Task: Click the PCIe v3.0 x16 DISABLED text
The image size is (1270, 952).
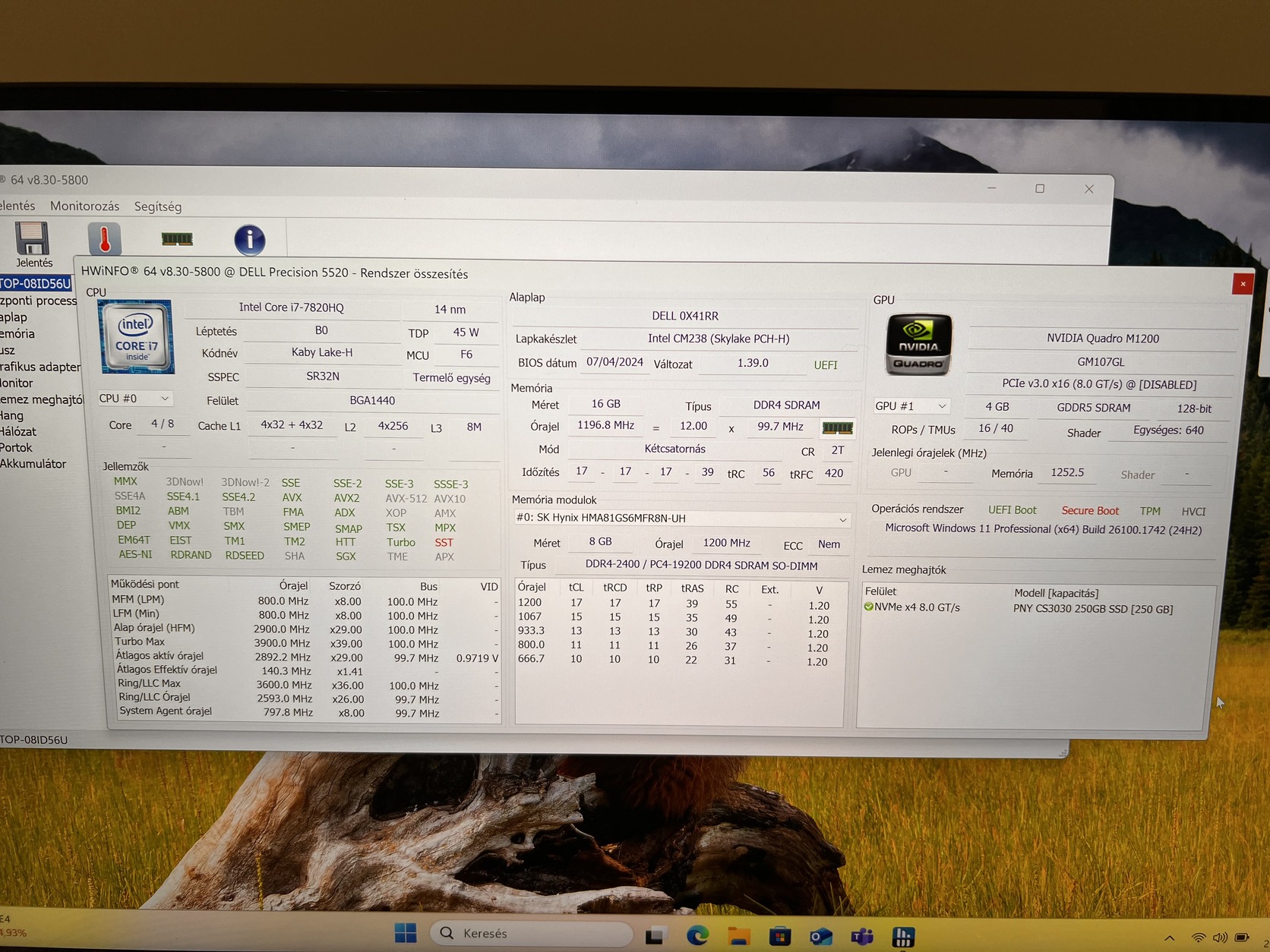Action: 1099,385
